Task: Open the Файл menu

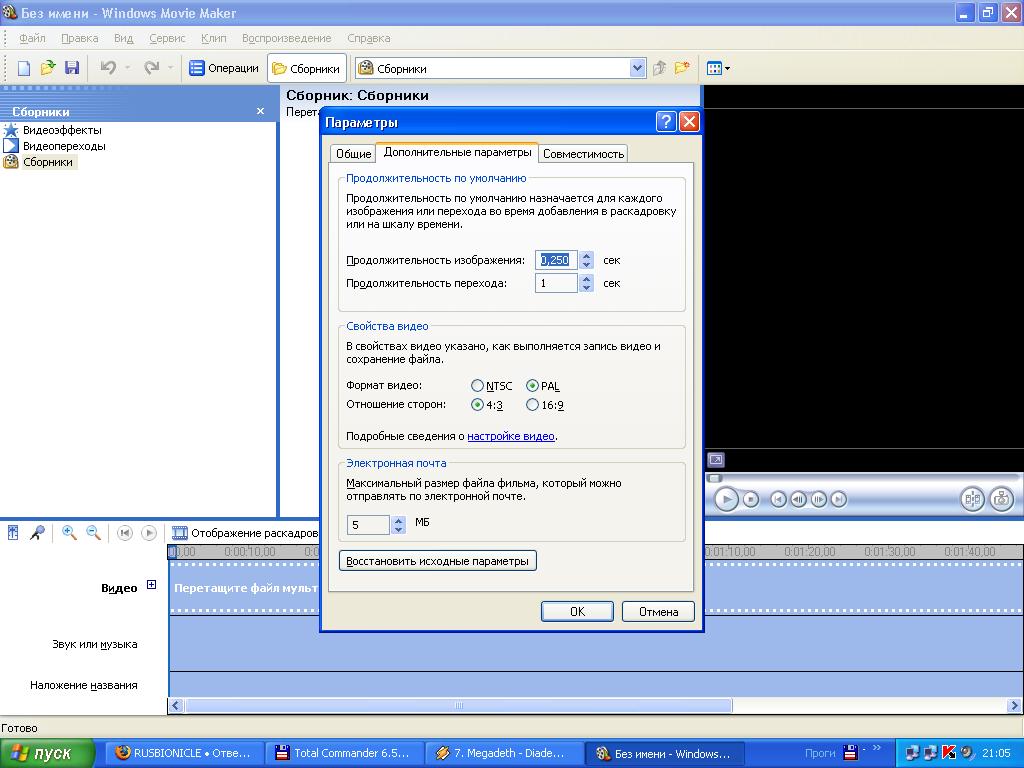Action: [33, 38]
